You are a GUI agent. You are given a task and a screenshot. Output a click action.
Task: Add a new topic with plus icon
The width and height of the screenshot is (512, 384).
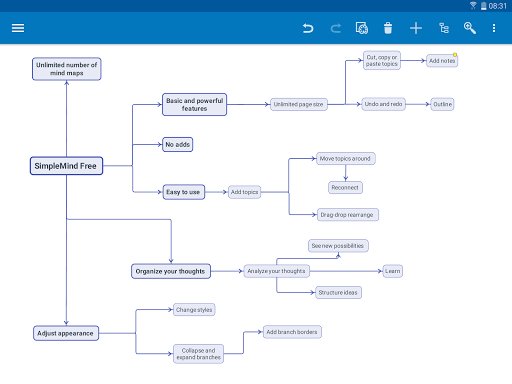click(416, 28)
